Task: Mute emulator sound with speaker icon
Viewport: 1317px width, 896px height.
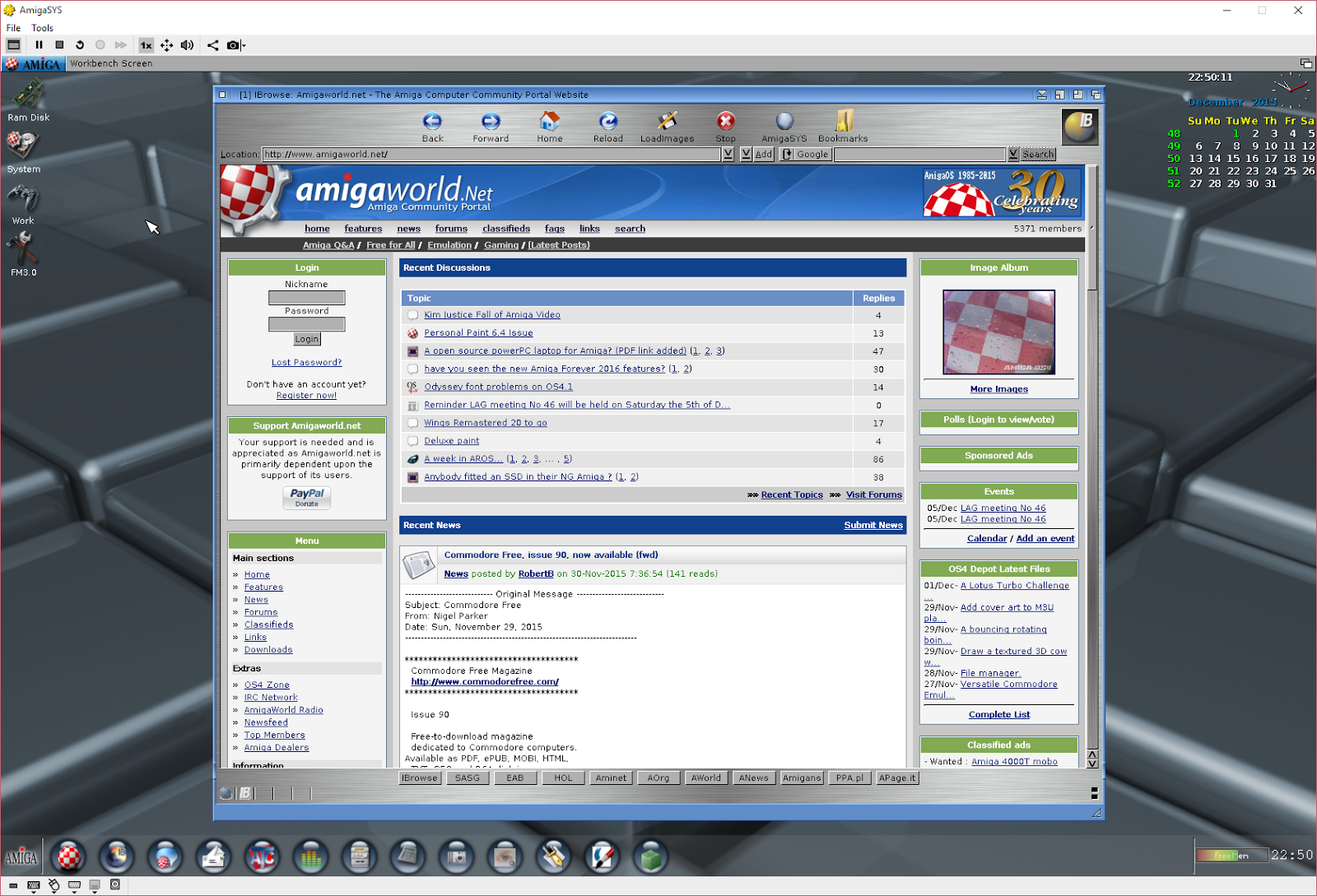Action: (x=187, y=45)
